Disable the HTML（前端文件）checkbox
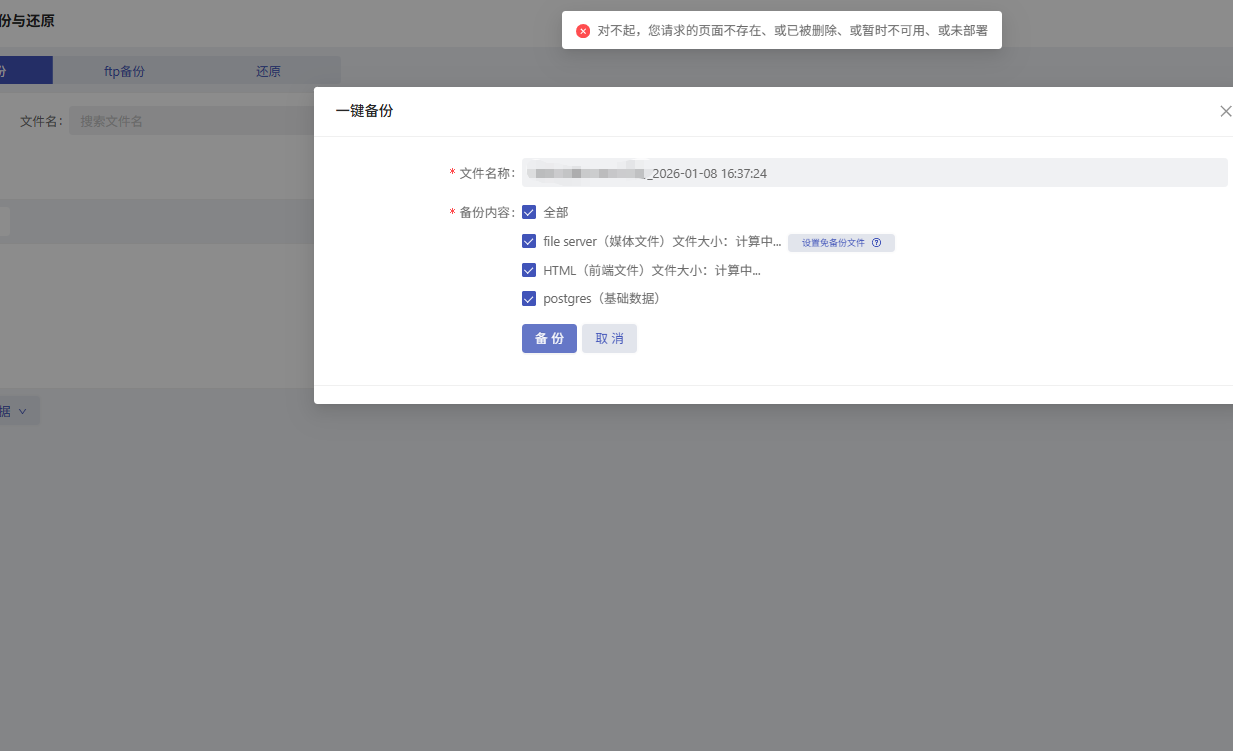 [529, 270]
